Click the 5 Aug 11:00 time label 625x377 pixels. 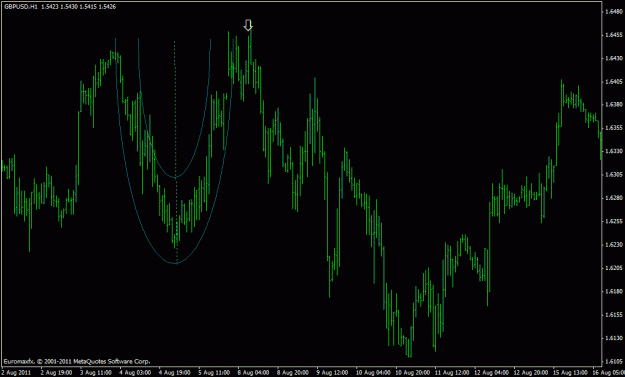coord(214,373)
